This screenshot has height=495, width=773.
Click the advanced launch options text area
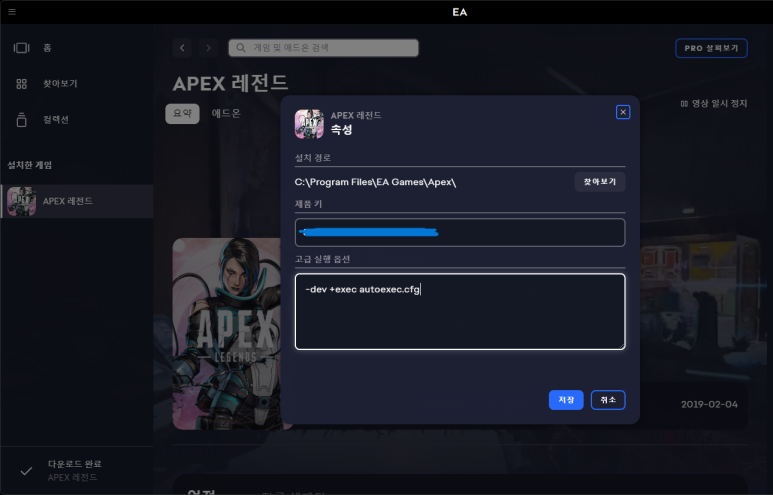460,312
